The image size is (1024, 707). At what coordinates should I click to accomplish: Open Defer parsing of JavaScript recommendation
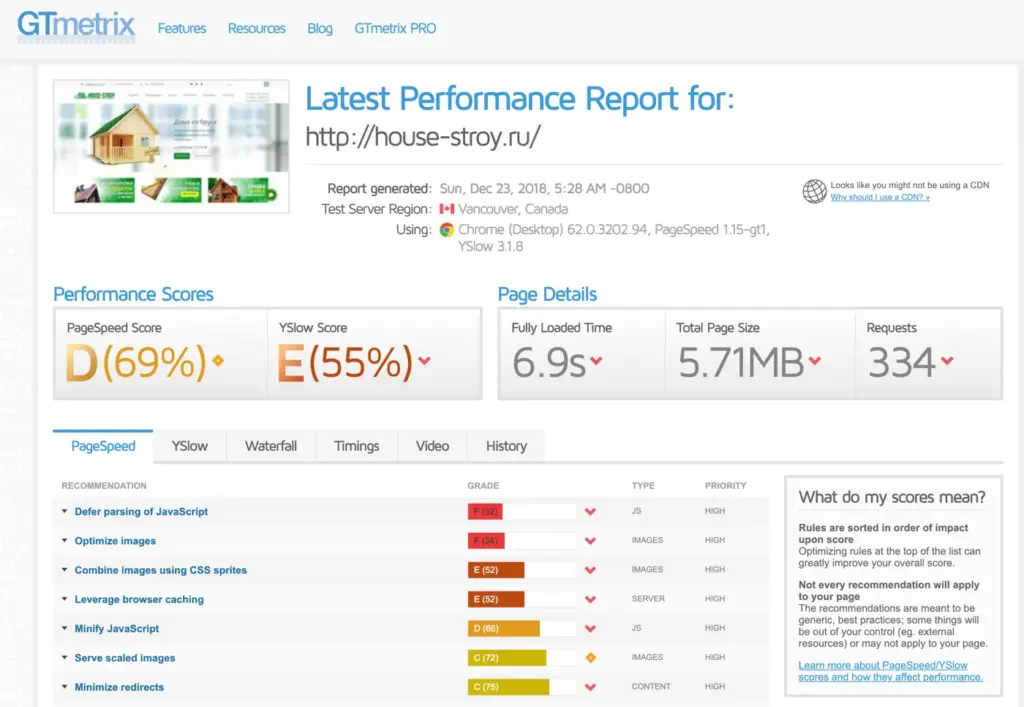tap(141, 512)
